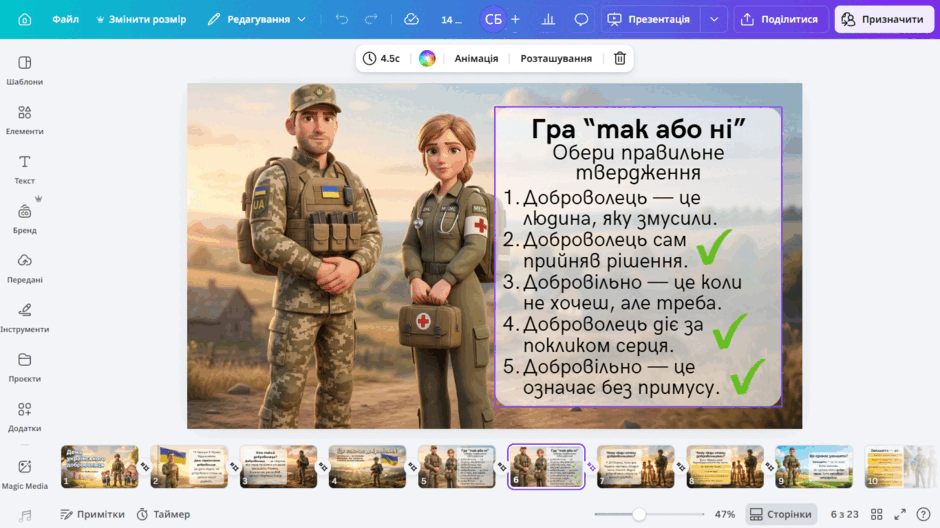Start the Презентація mode
Image resolution: width=940 pixels, height=528 pixels.
coord(650,19)
